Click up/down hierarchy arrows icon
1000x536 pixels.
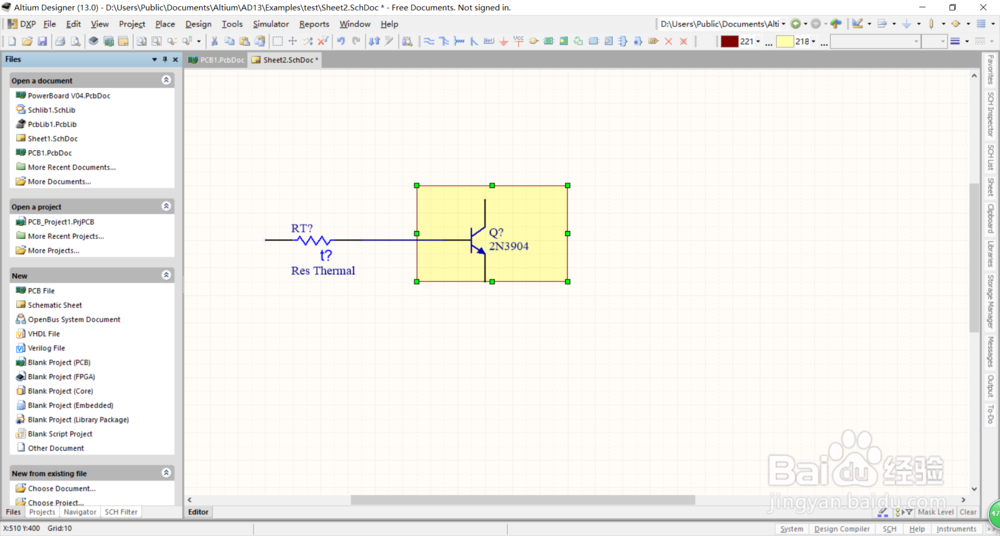[375, 41]
